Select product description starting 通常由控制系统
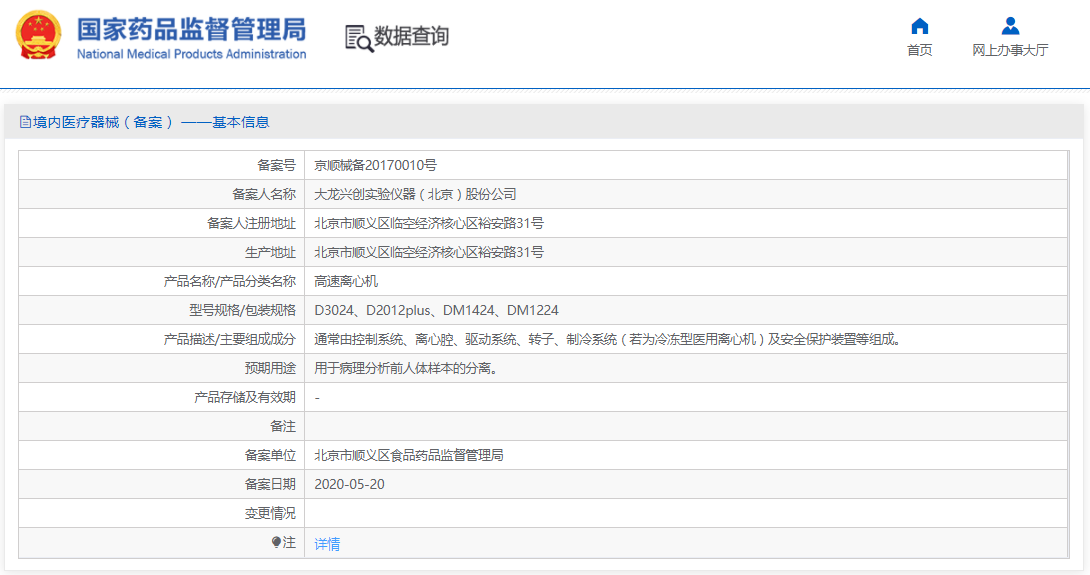This screenshot has height=575, width=1090. 609,339
